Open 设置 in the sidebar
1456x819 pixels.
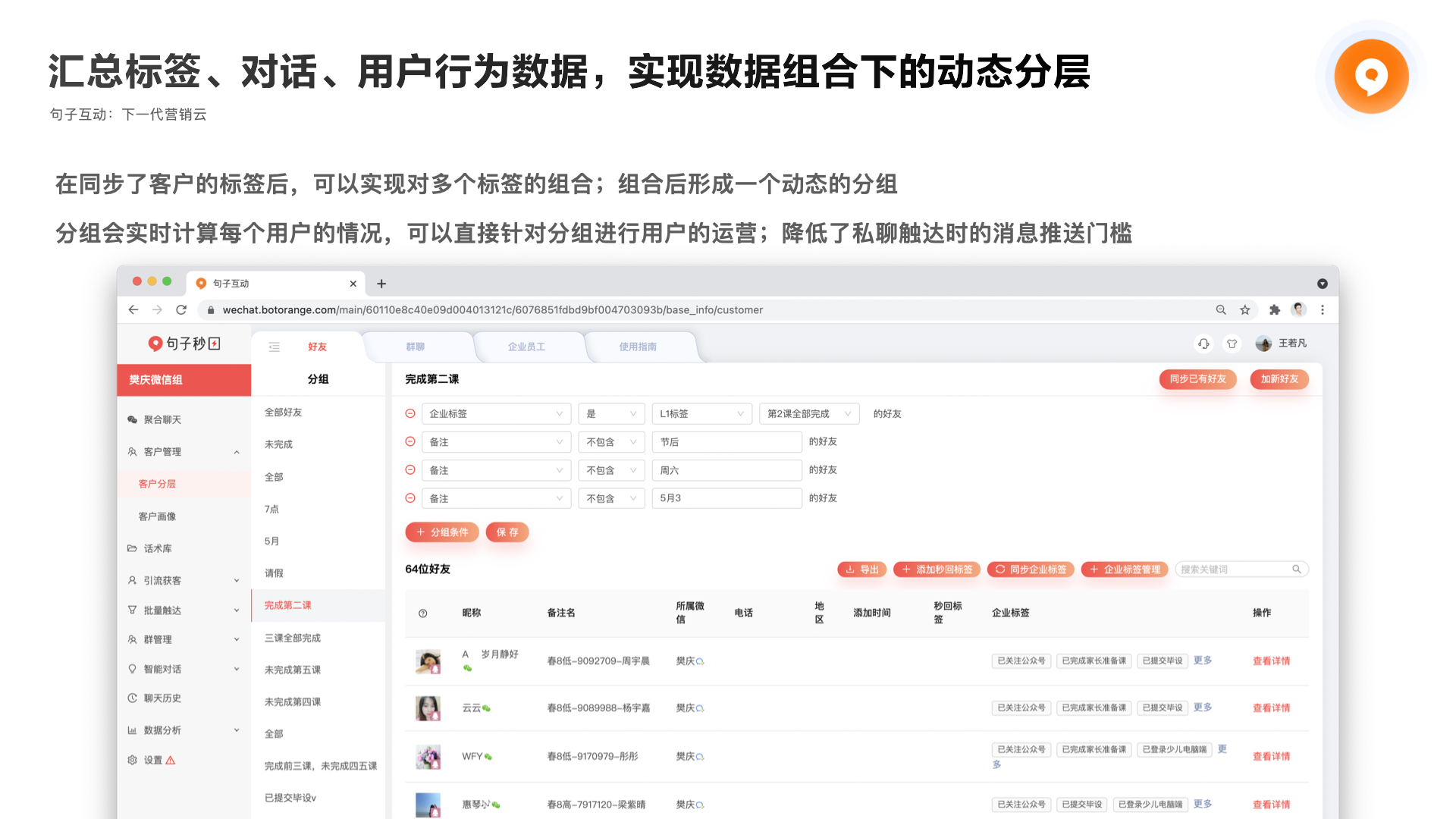click(x=153, y=760)
